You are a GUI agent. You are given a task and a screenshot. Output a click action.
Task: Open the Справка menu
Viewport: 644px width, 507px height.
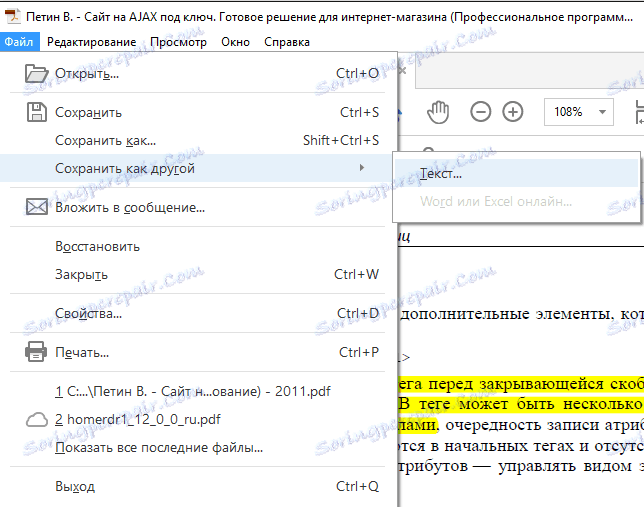pos(287,42)
